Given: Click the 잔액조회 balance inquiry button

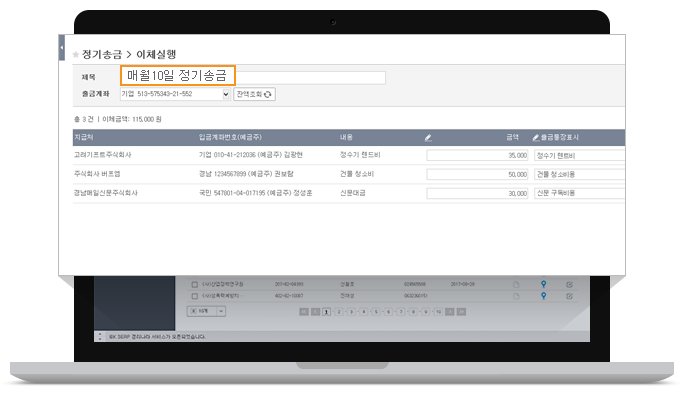Looking at the screenshot, I should point(254,94).
